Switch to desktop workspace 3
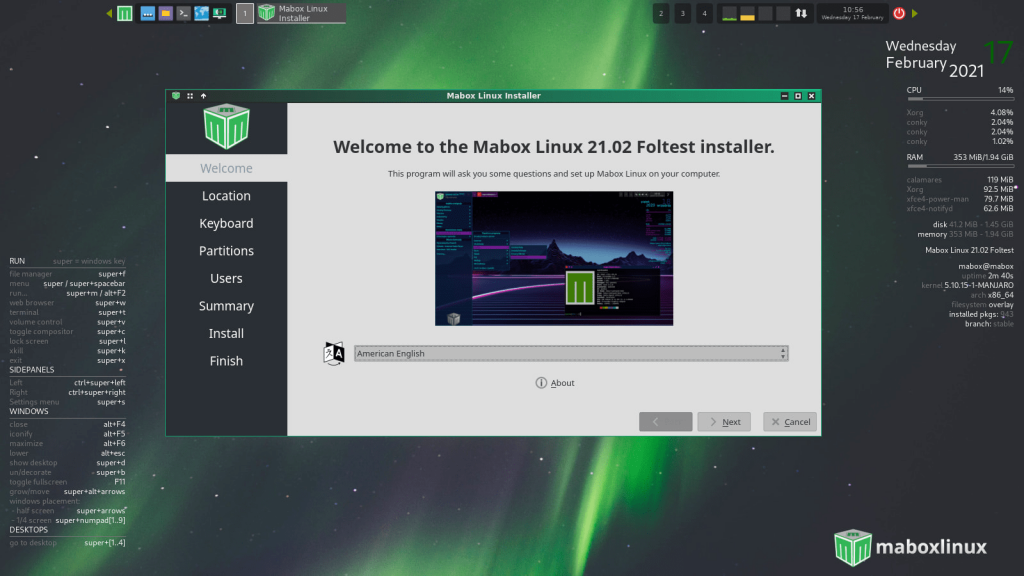The width and height of the screenshot is (1024, 576). point(682,13)
